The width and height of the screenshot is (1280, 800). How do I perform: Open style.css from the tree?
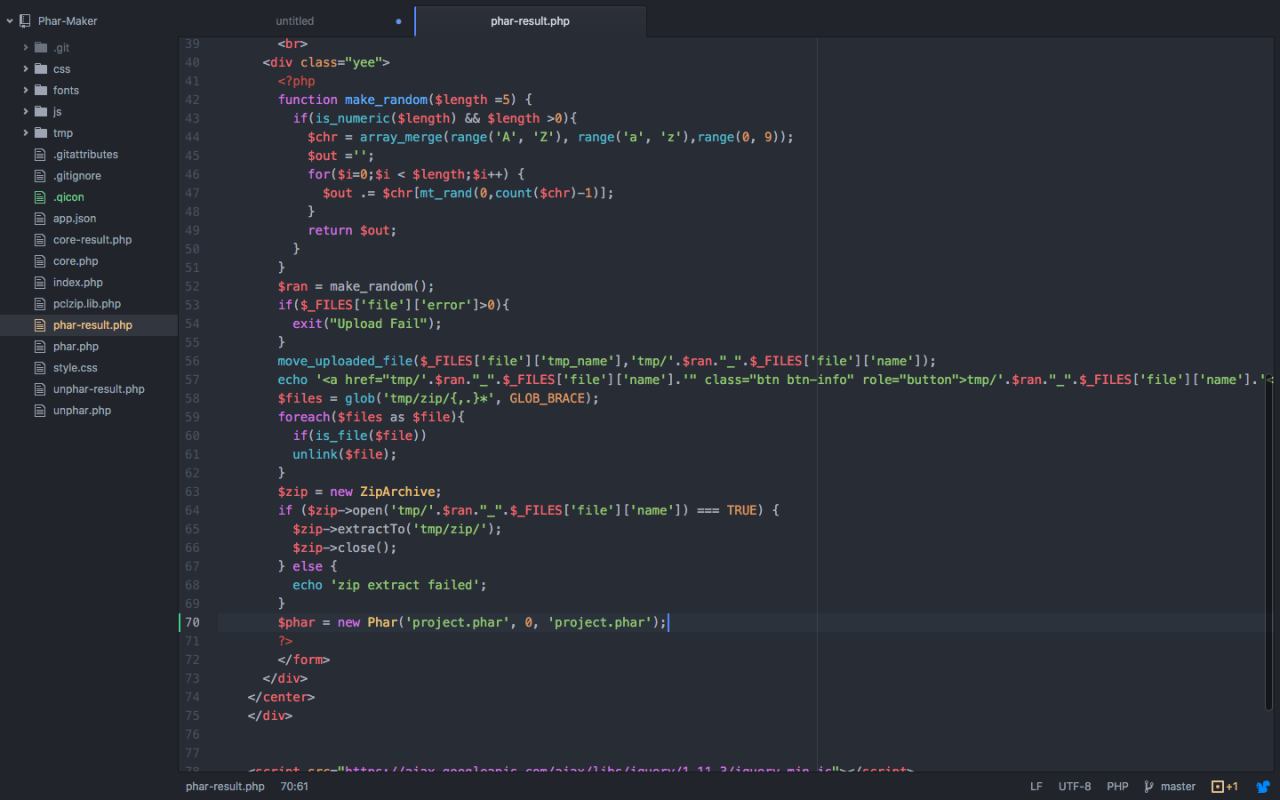pyautogui.click(x=75, y=368)
